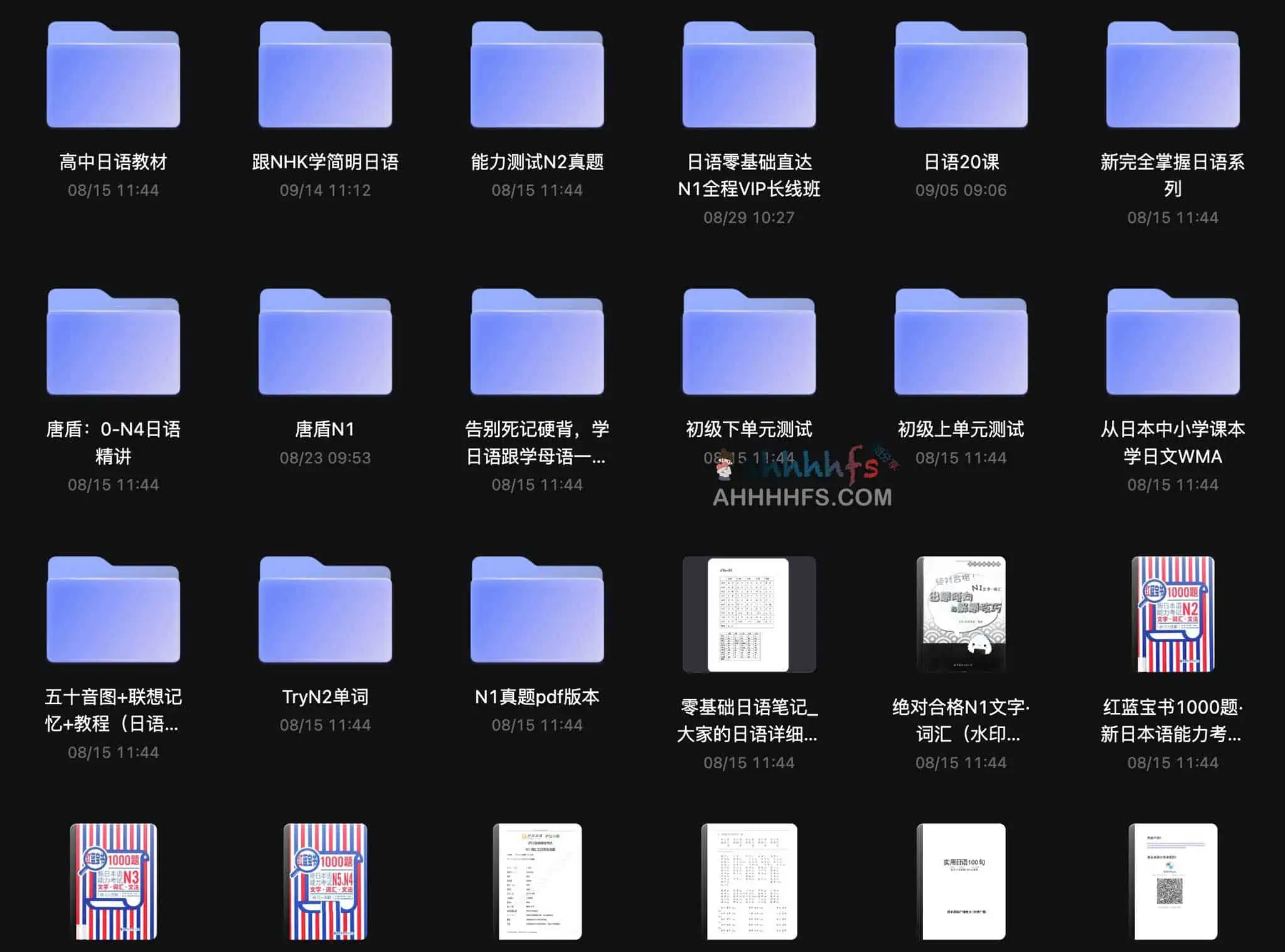
Task: Open the 高中日语教材 folder
Action: point(113,77)
